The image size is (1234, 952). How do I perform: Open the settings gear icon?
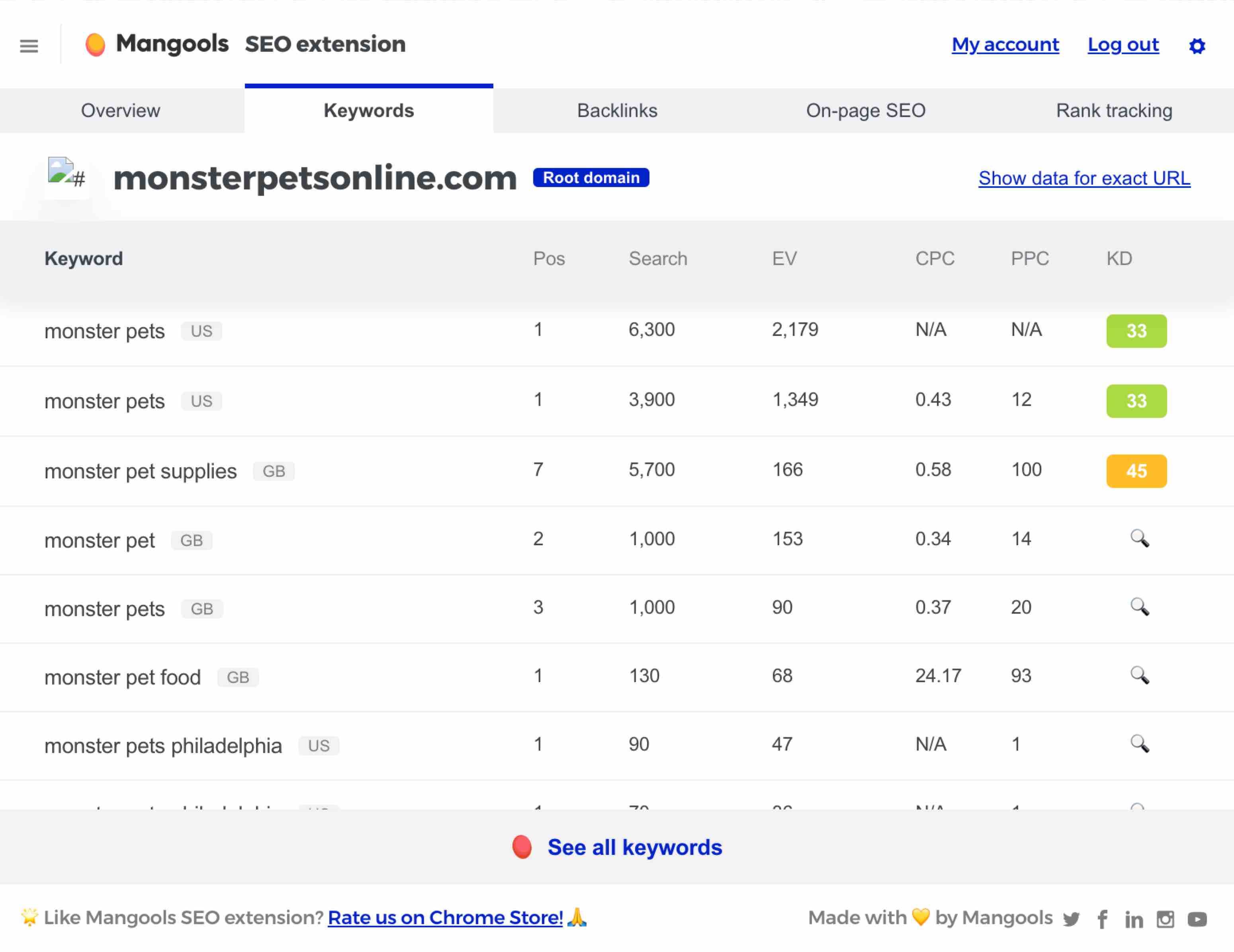(x=1196, y=45)
